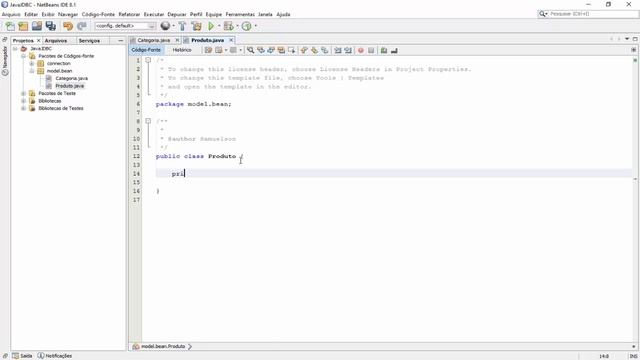Open the Ajuda menu

coord(283,14)
